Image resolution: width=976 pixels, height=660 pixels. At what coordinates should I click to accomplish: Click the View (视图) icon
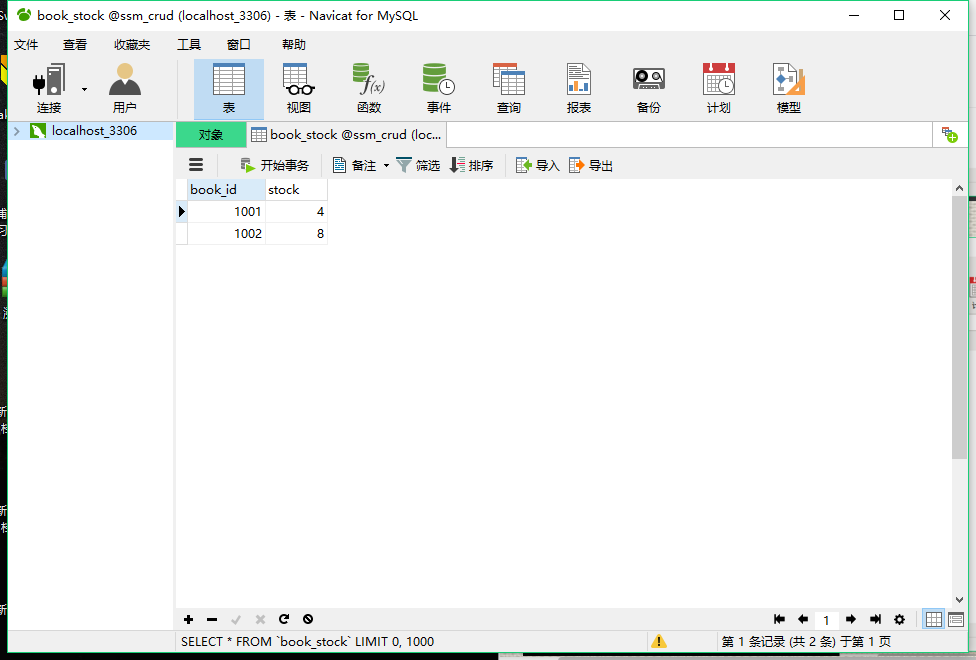[298, 88]
